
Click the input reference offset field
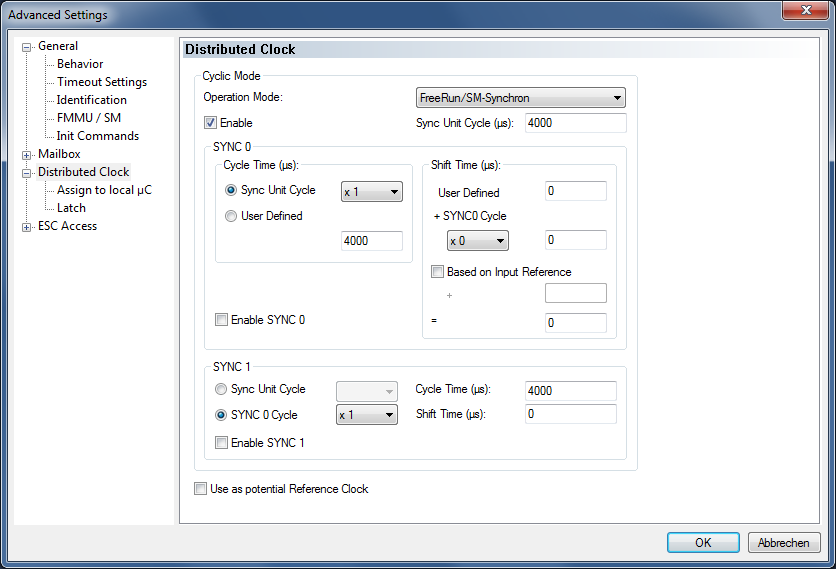576,293
